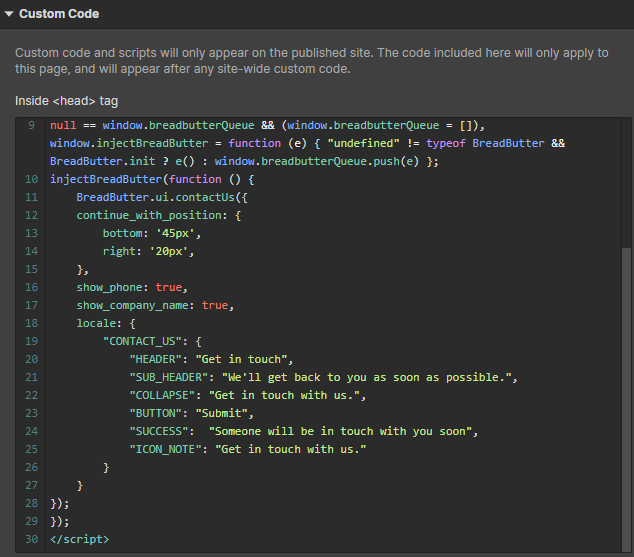Click the continue_with_position property line
This screenshot has width=634, height=557.
[x=158, y=215]
